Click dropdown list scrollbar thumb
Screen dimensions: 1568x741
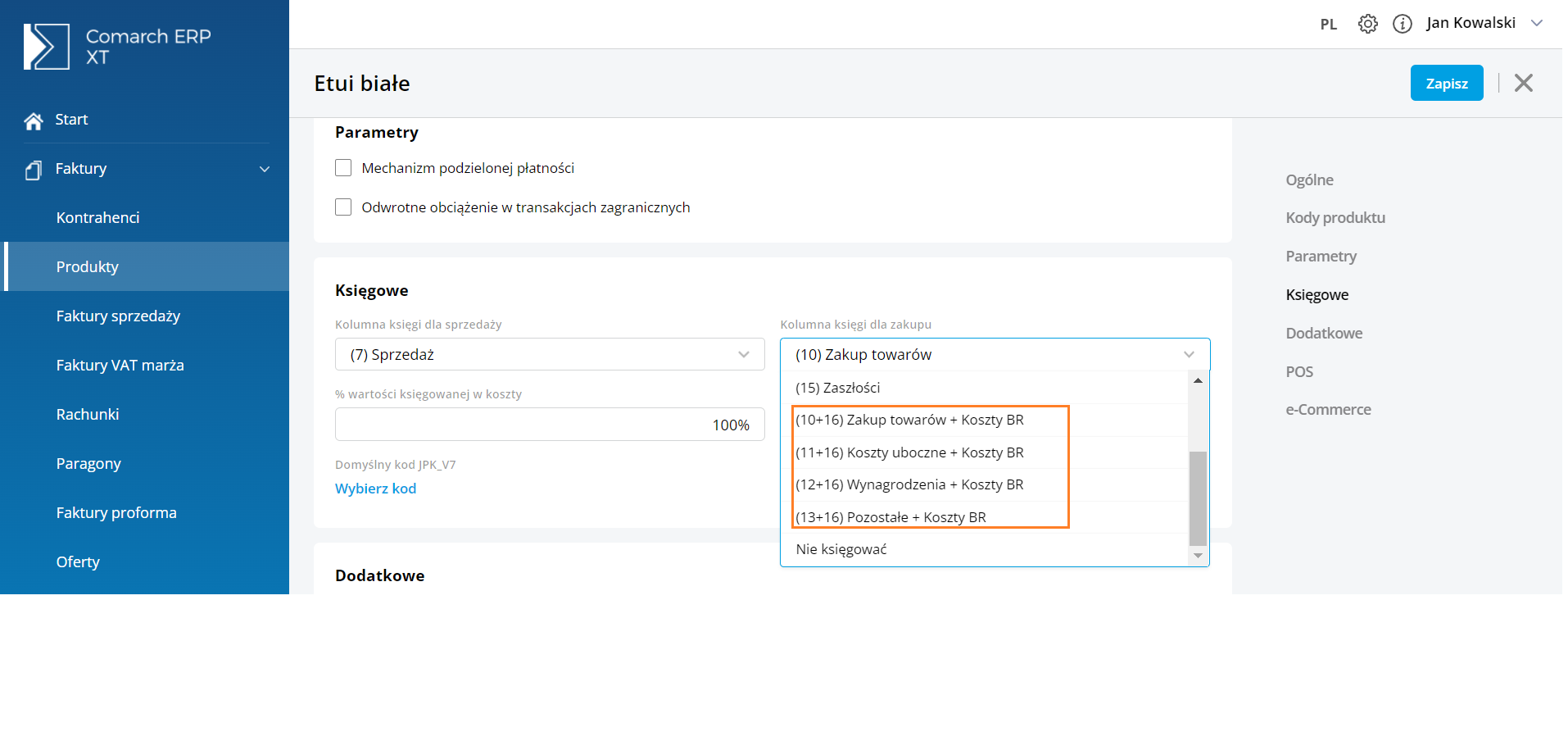pyautogui.click(x=1198, y=498)
